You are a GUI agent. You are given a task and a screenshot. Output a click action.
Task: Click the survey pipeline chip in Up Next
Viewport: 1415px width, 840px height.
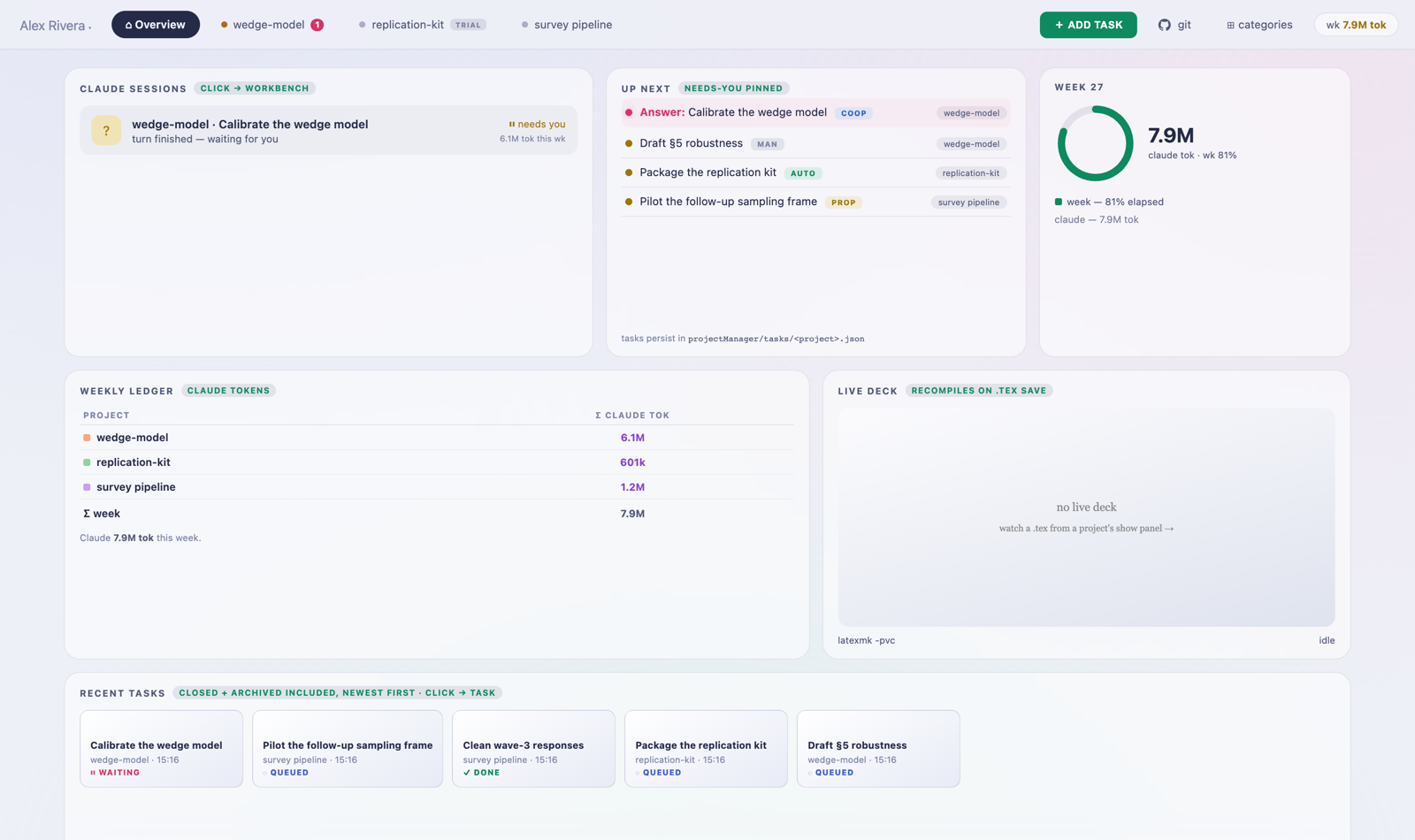click(968, 202)
